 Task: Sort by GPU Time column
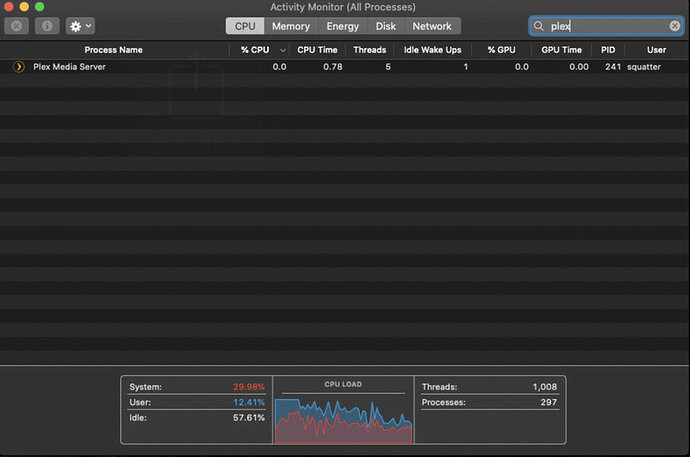pos(562,50)
